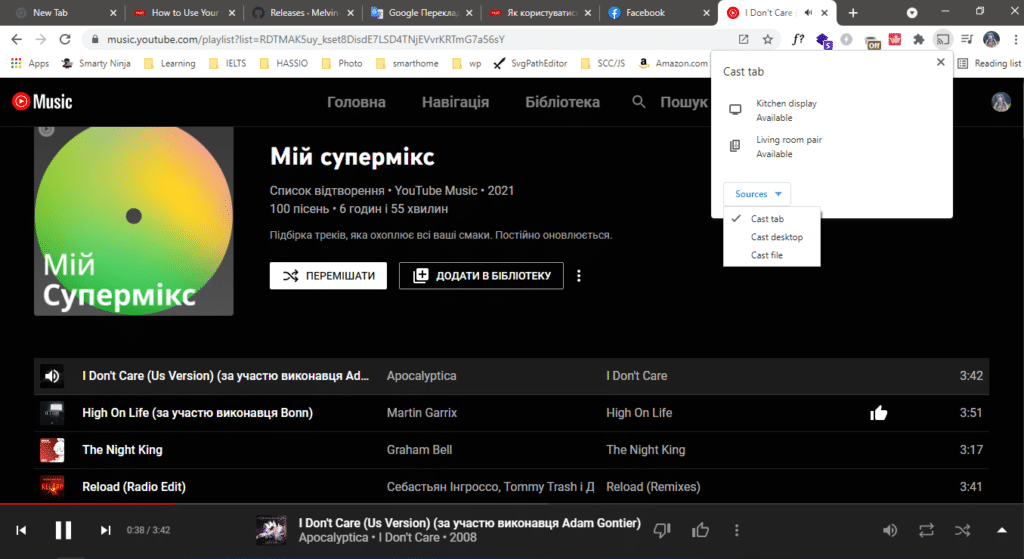Click the search magnifier icon
Viewport: 1024px width, 559px height.
click(x=639, y=102)
